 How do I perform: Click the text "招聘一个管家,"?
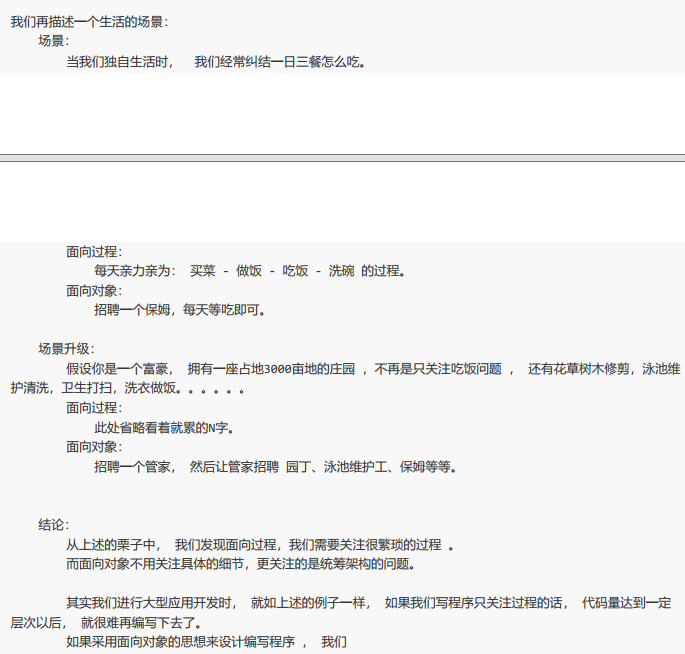tap(135, 467)
